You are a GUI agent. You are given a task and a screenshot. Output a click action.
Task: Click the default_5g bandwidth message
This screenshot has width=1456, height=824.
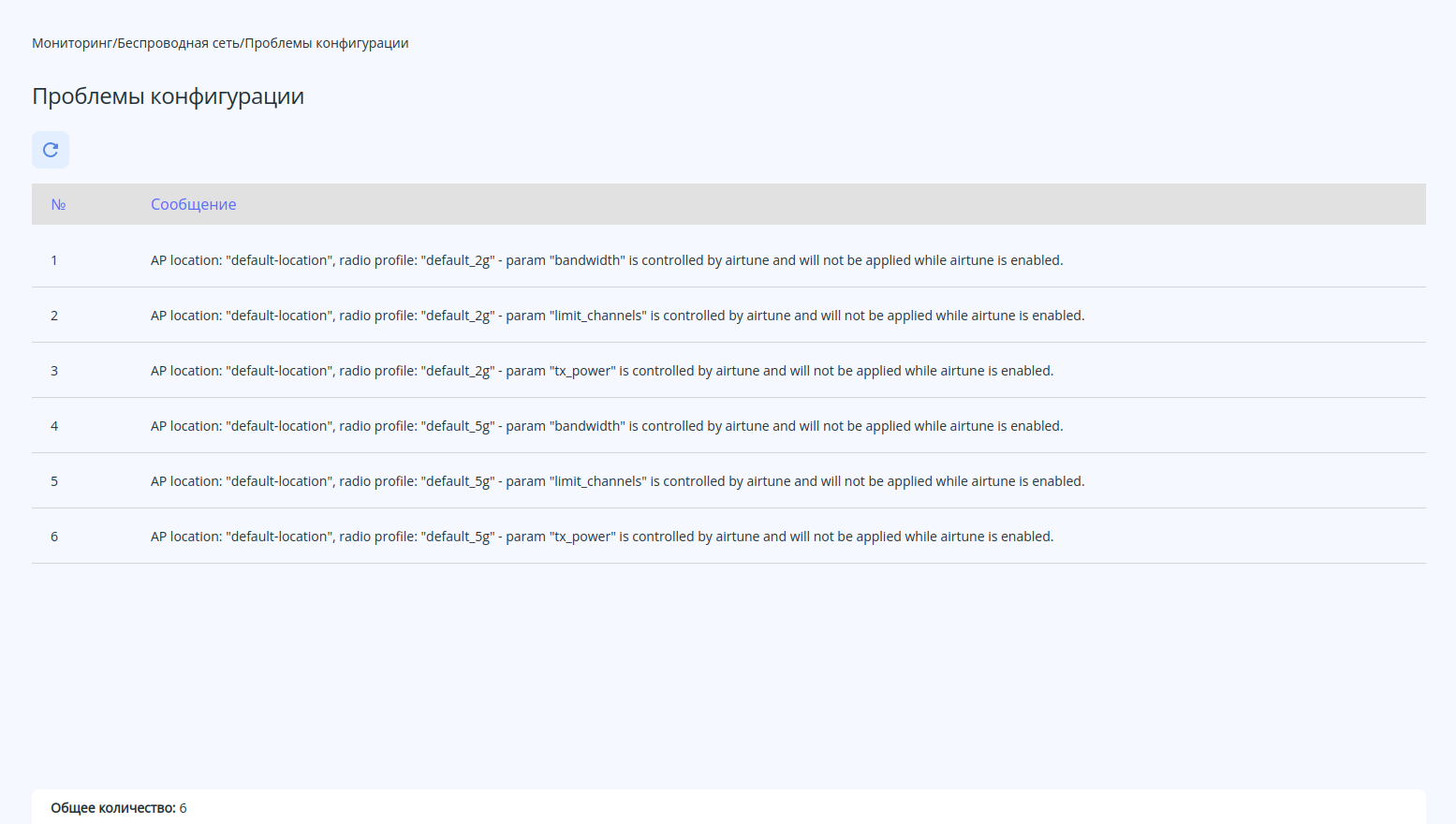tap(606, 426)
